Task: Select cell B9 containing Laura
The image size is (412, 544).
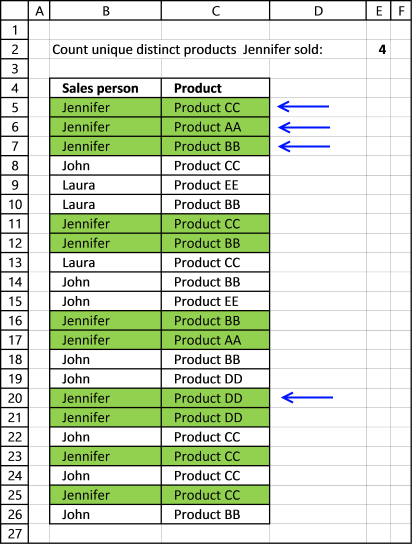Action: [x=105, y=185]
